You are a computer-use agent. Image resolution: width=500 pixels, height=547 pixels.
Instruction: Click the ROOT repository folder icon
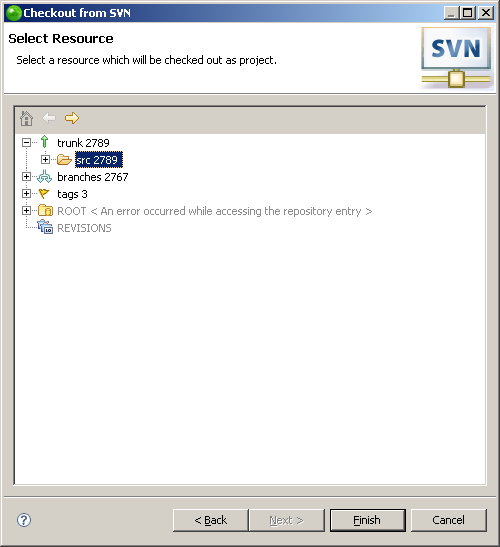(45, 211)
